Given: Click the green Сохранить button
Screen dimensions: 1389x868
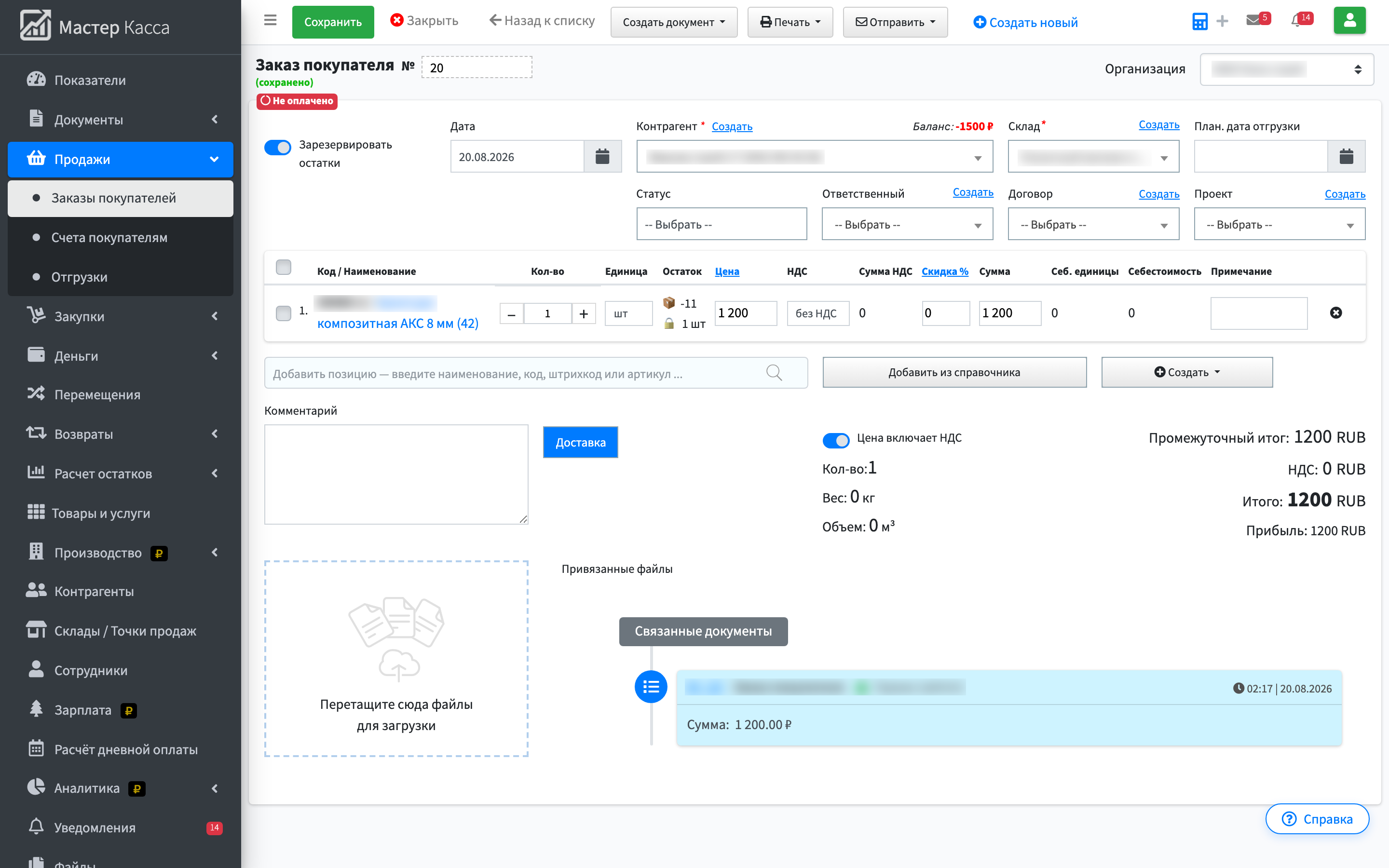Looking at the screenshot, I should click(333, 22).
